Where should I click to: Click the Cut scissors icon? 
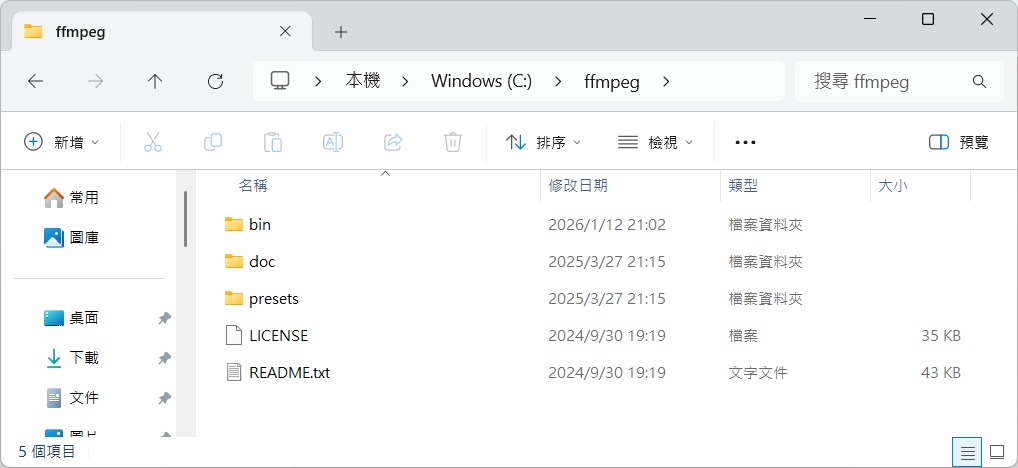coord(153,142)
